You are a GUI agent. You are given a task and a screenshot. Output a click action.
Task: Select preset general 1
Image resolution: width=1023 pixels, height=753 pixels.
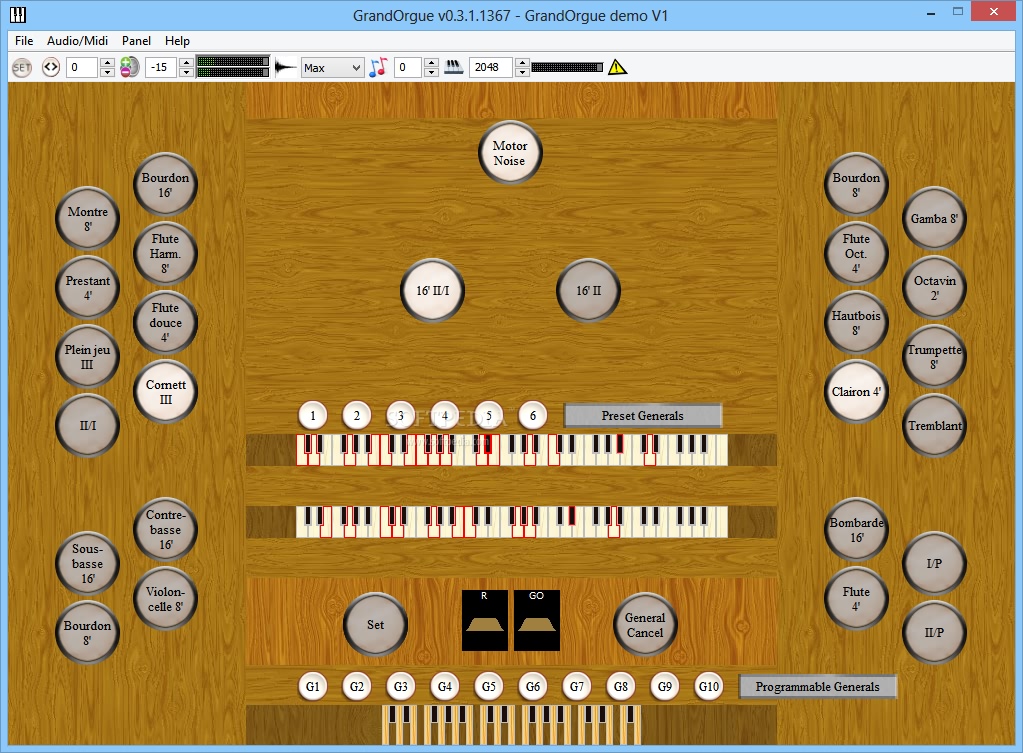click(313, 415)
